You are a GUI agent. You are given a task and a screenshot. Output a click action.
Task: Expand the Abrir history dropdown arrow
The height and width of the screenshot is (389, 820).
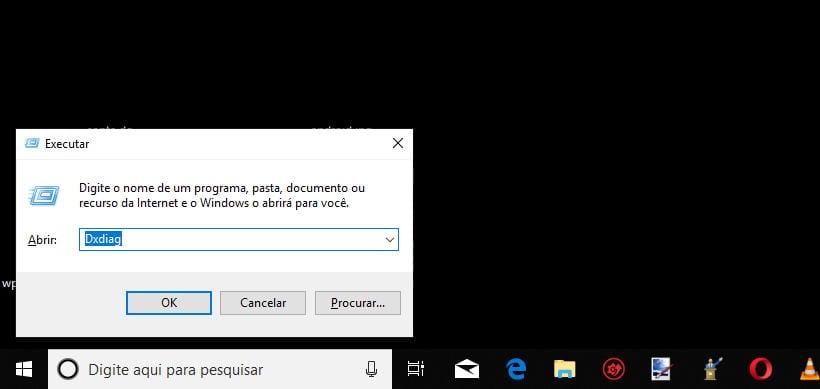tap(390, 239)
